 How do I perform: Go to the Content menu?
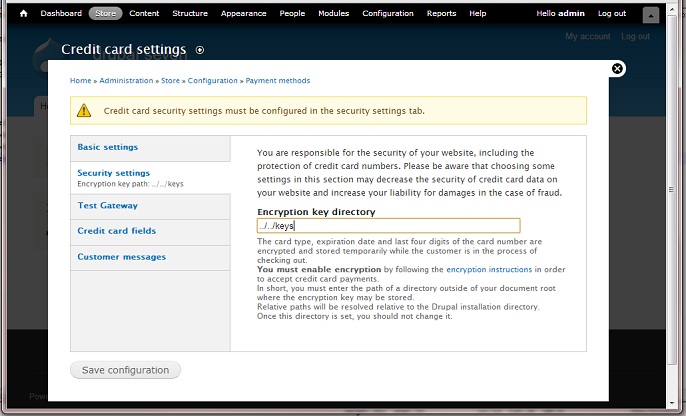tap(144, 14)
